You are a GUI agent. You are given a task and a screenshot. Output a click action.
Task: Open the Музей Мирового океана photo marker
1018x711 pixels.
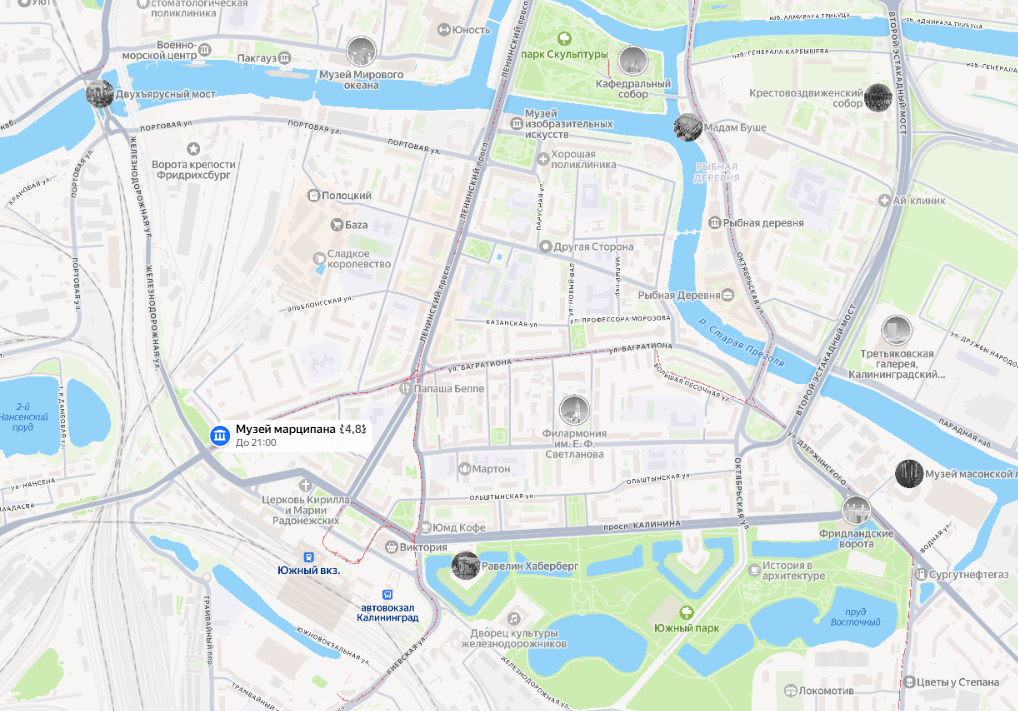(x=361, y=52)
